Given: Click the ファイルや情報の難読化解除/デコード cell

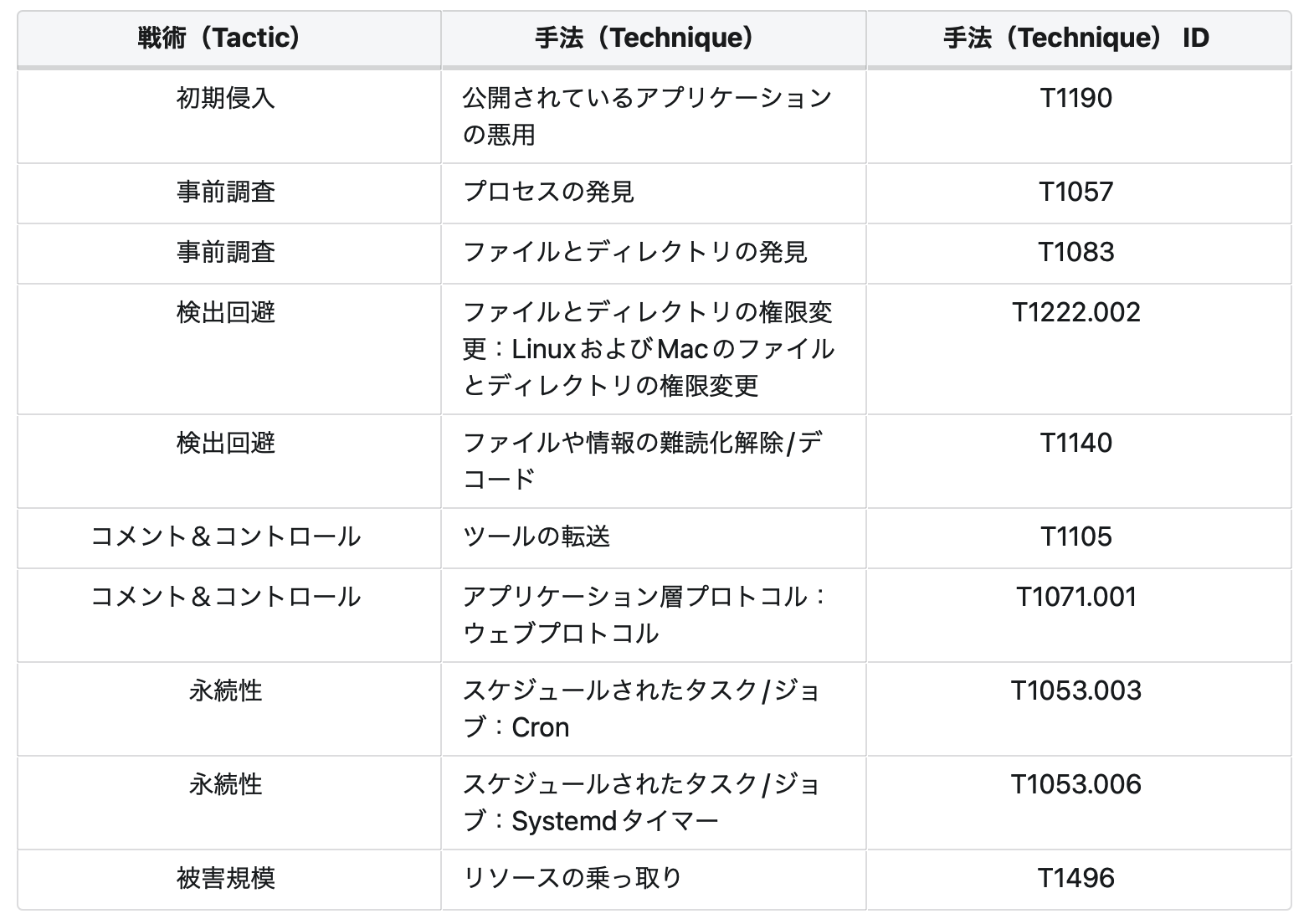Looking at the screenshot, I should click(641, 461).
